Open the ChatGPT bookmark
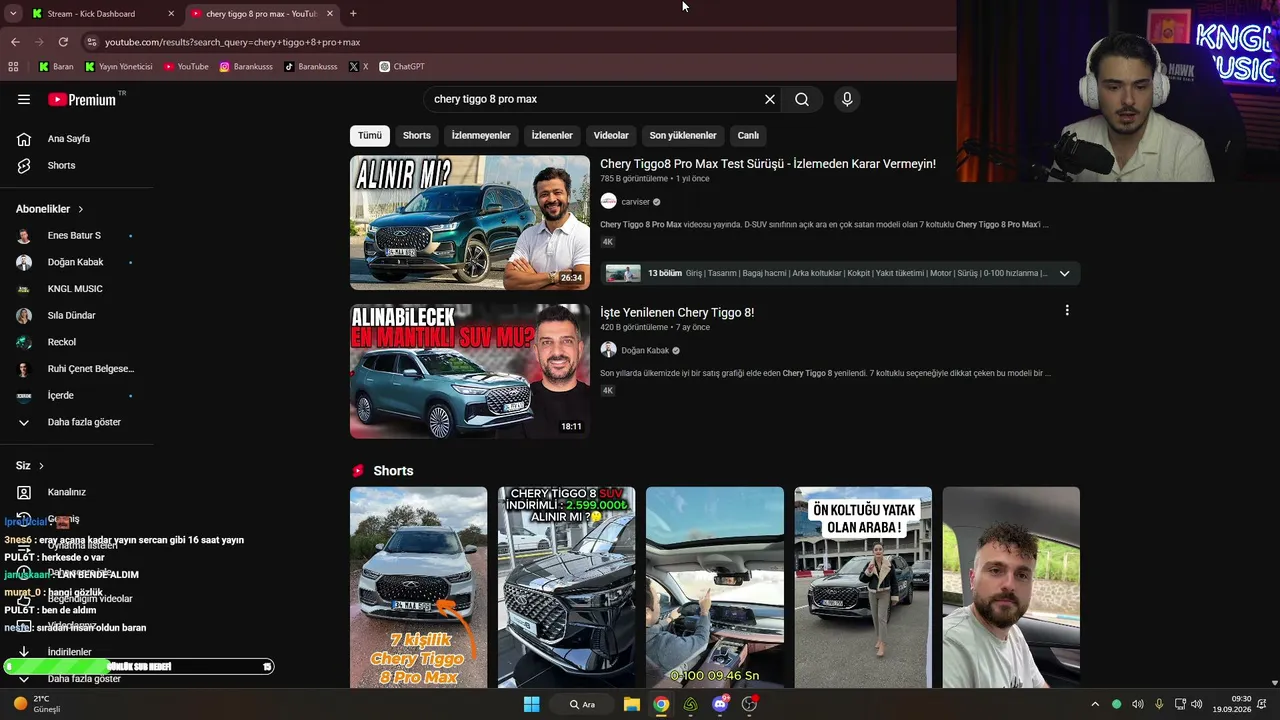1280x720 pixels. [402, 66]
